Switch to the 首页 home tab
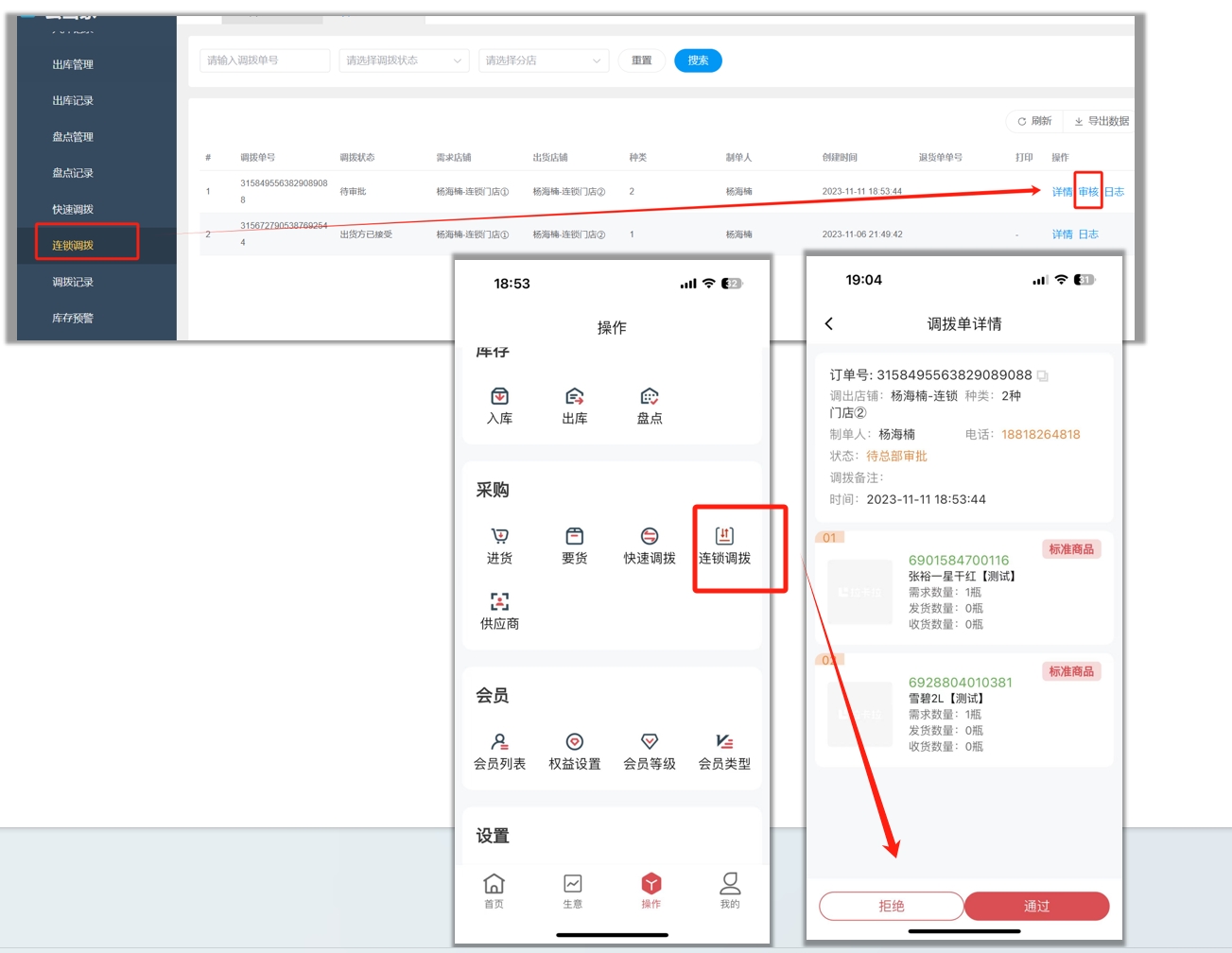The height and width of the screenshot is (953, 1232). coord(494,890)
